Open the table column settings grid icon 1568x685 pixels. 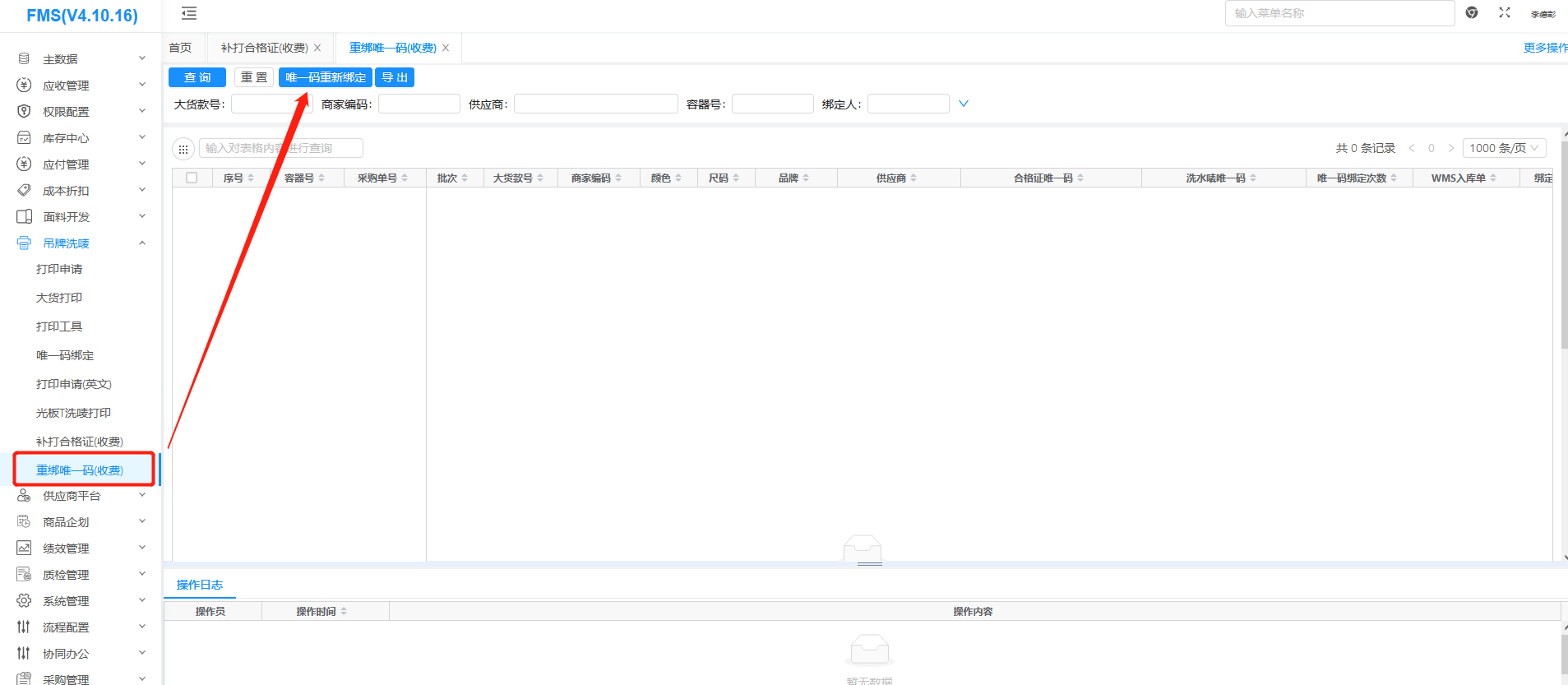[x=183, y=149]
